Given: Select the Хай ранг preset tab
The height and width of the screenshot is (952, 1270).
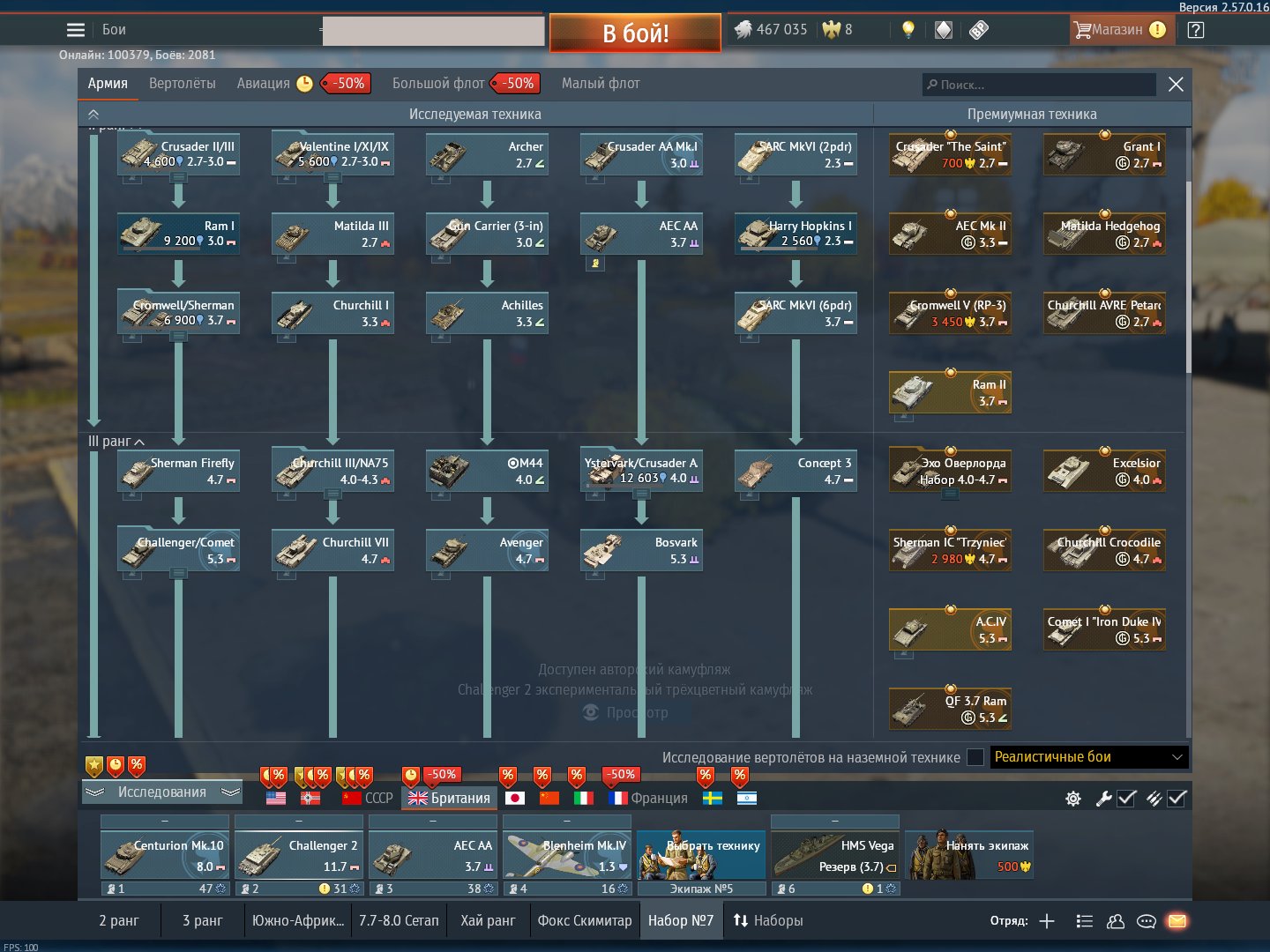Looking at the screenshot, I should (488, 921).
